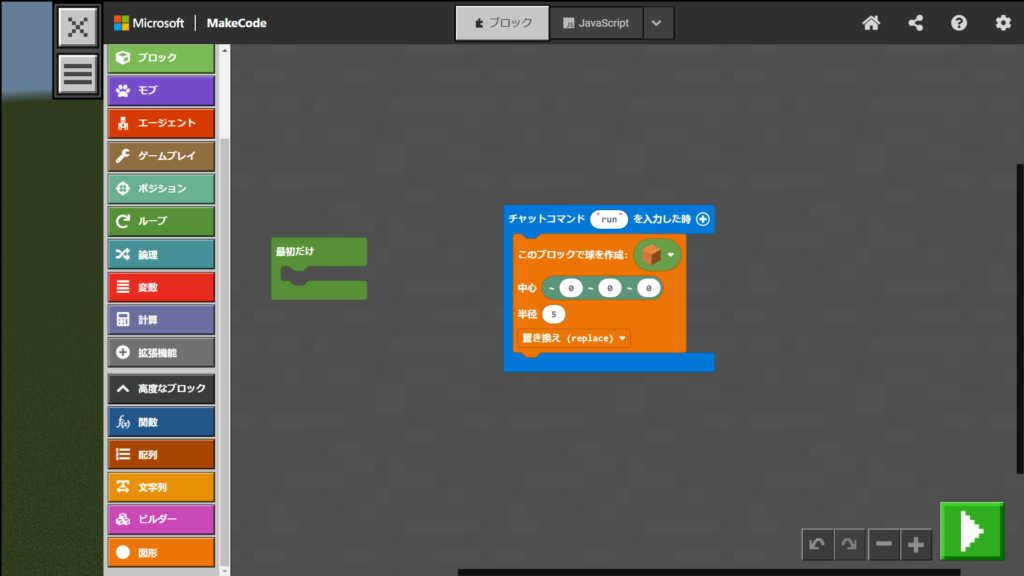Redo the last workspace change
This screenshot has width=1024, height=576.
tap(849, 544)
